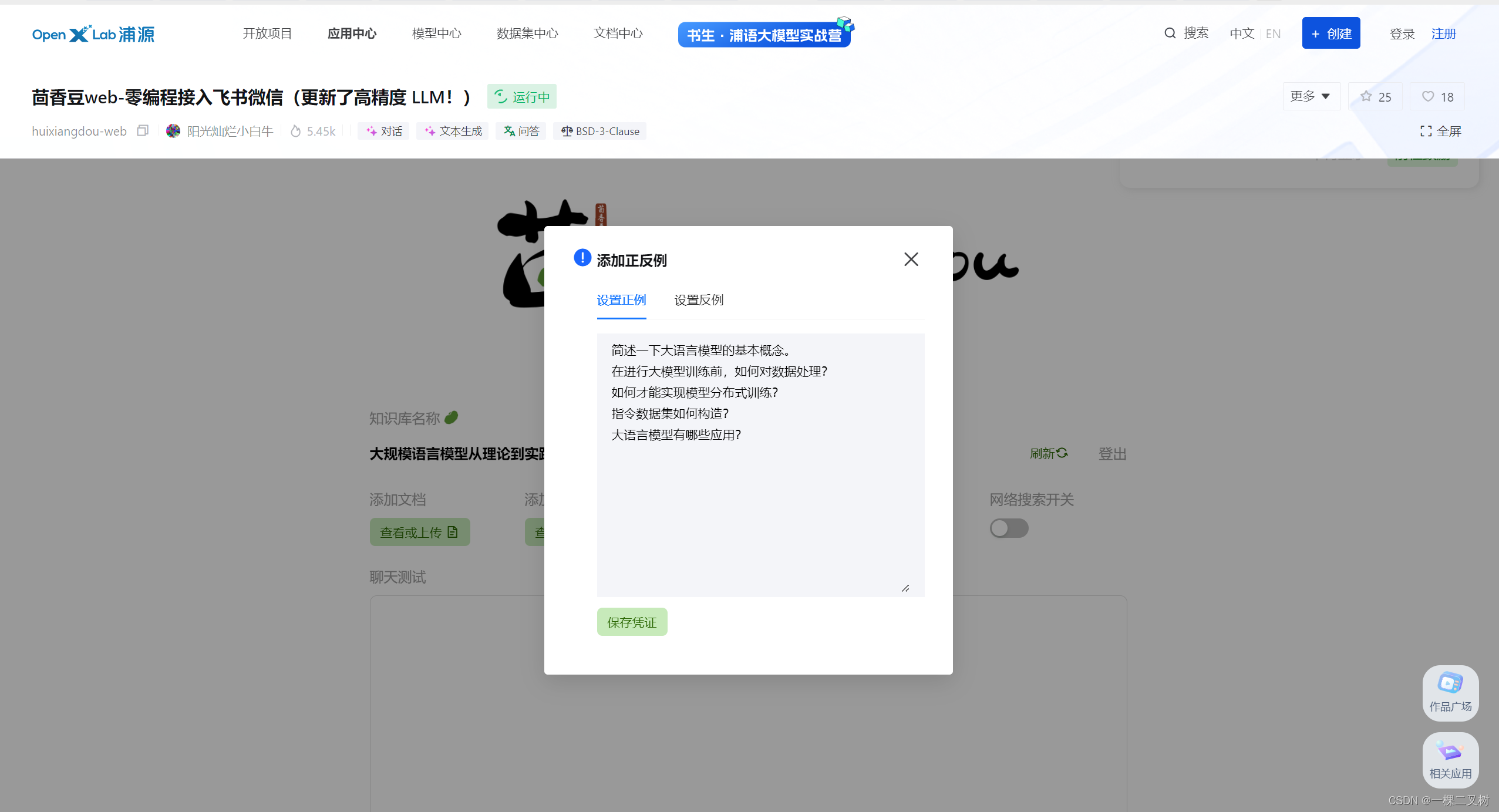The width and height of the screenshot is (1499, 812).
Task: Open 模型中心 in the navigation
Action: 436,33
